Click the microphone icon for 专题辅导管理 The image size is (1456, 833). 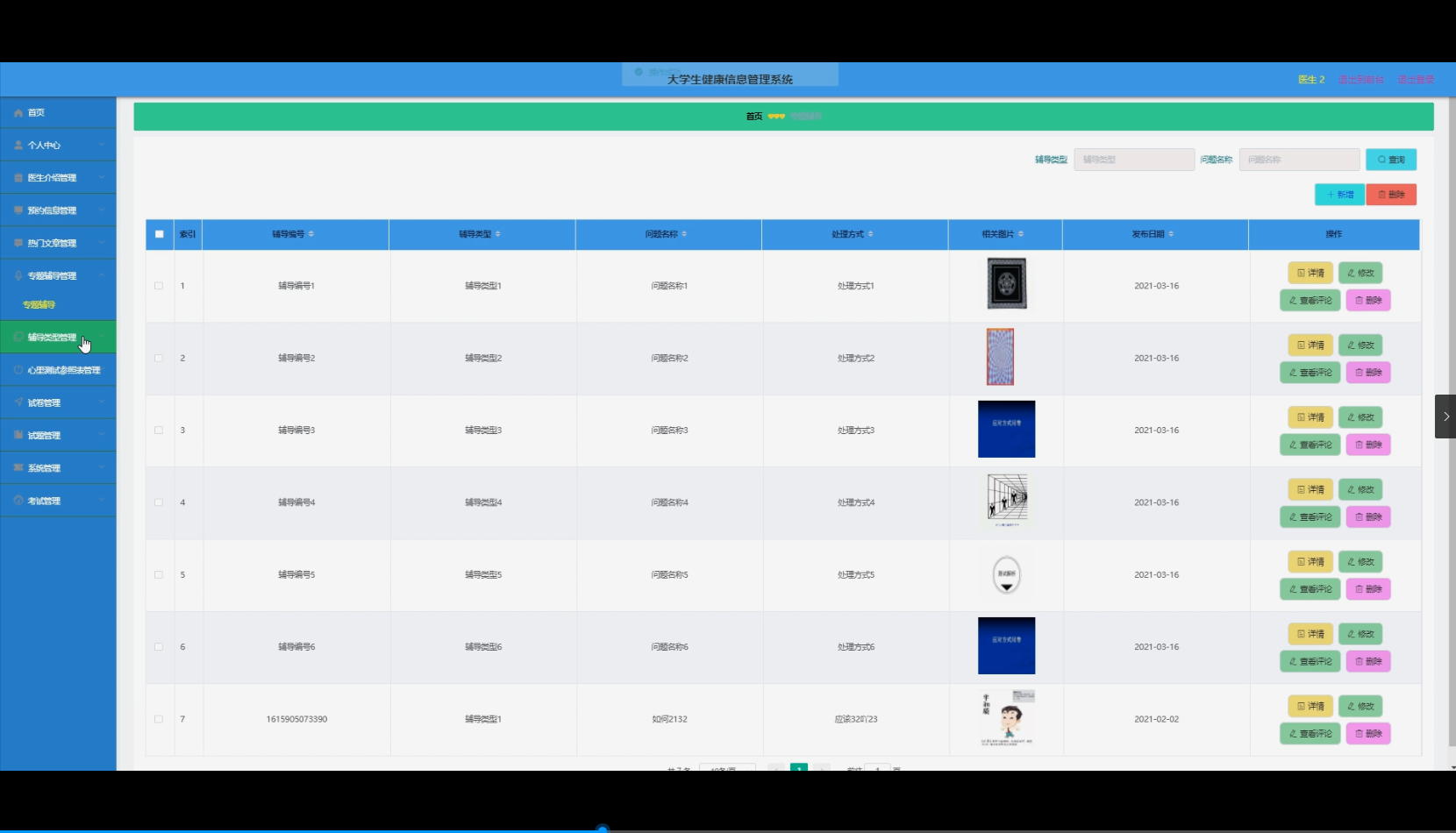(x=18, y=275)
